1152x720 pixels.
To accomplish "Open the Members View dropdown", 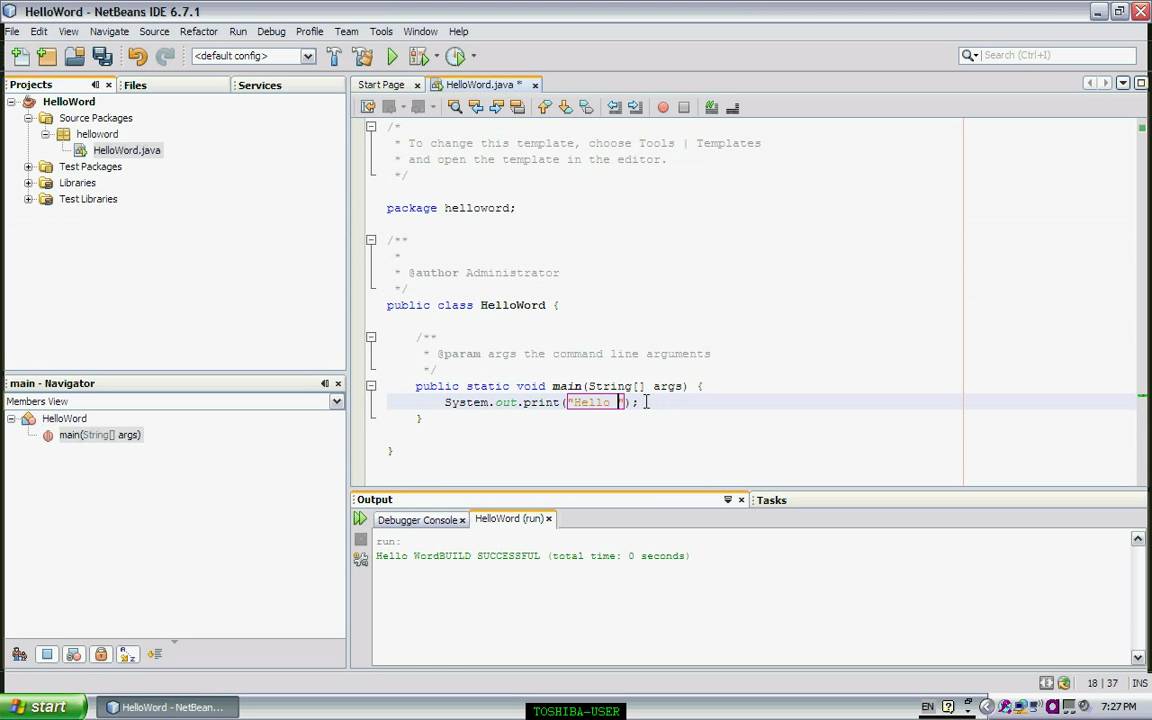I will [x=336, y=401].
